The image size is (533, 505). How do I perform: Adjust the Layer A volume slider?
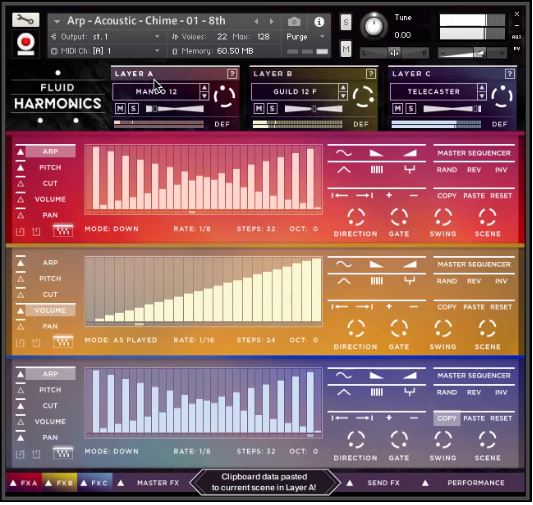[x=175, y=109]
